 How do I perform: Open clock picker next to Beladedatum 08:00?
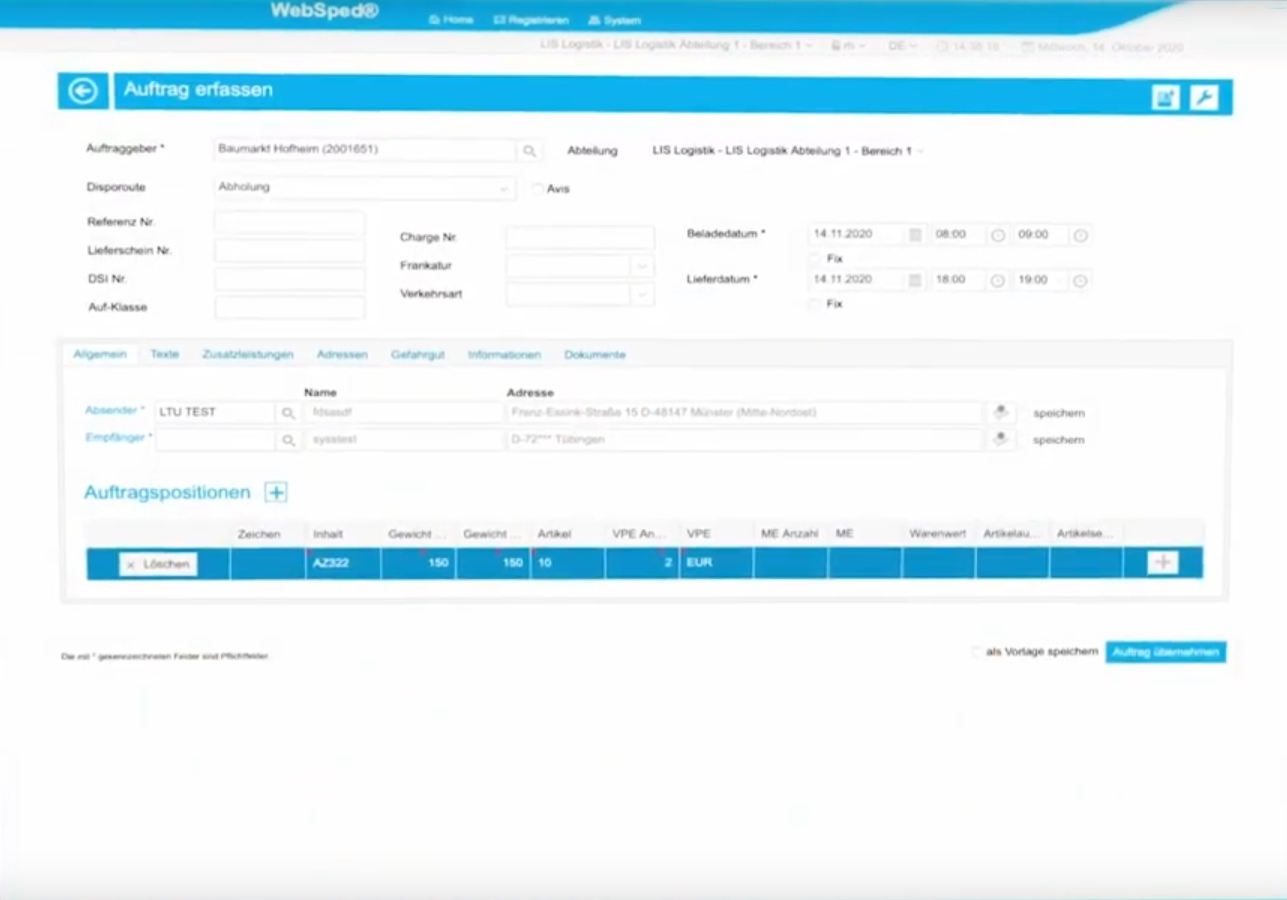coord(997,235)
